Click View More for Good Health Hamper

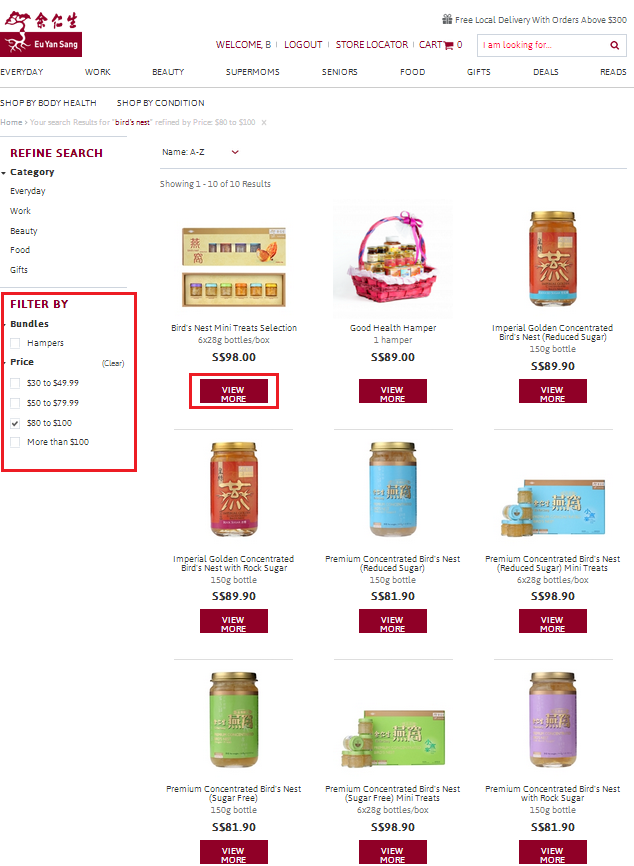(x=393, y=391)
